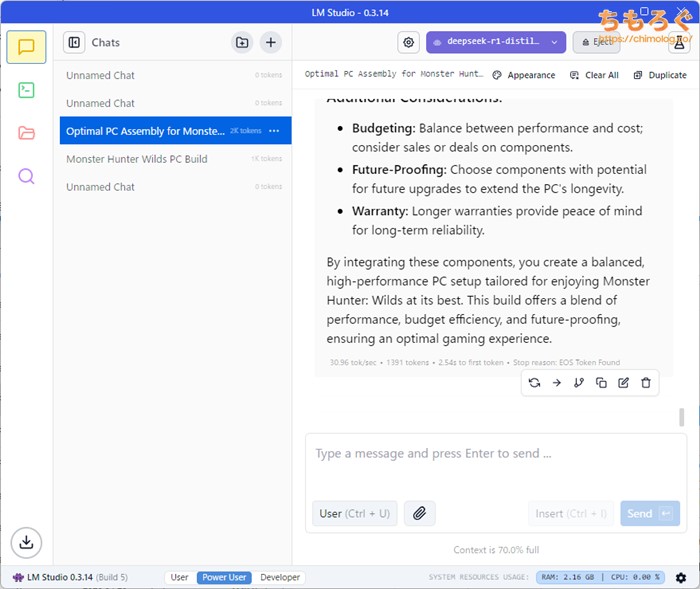Open the deepseek-r1-distil model selector dropdown
The width and height of the screenshot is (700, 589).
(496, 42)
